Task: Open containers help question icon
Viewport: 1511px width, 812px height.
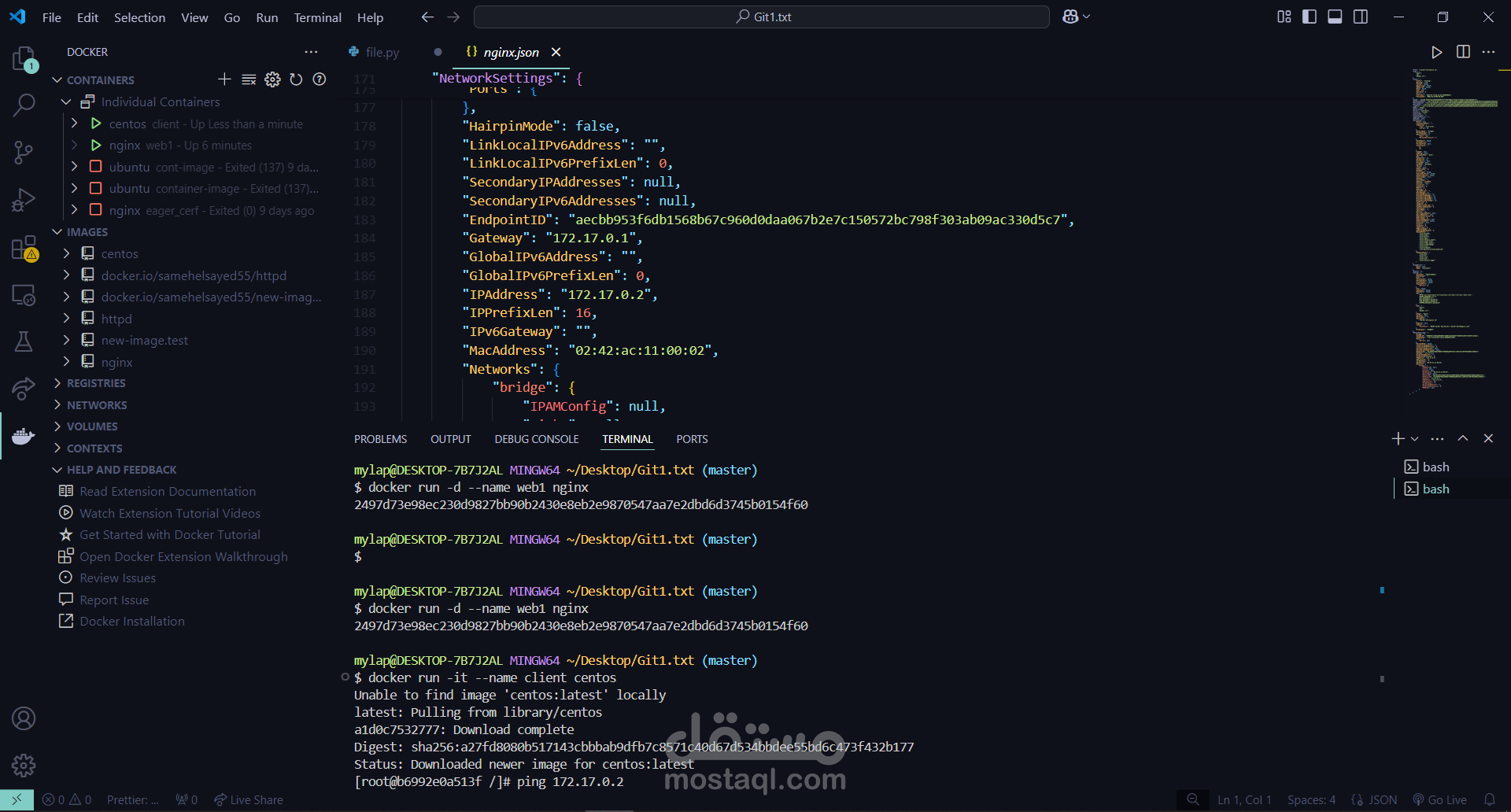Action: [320, 79]
